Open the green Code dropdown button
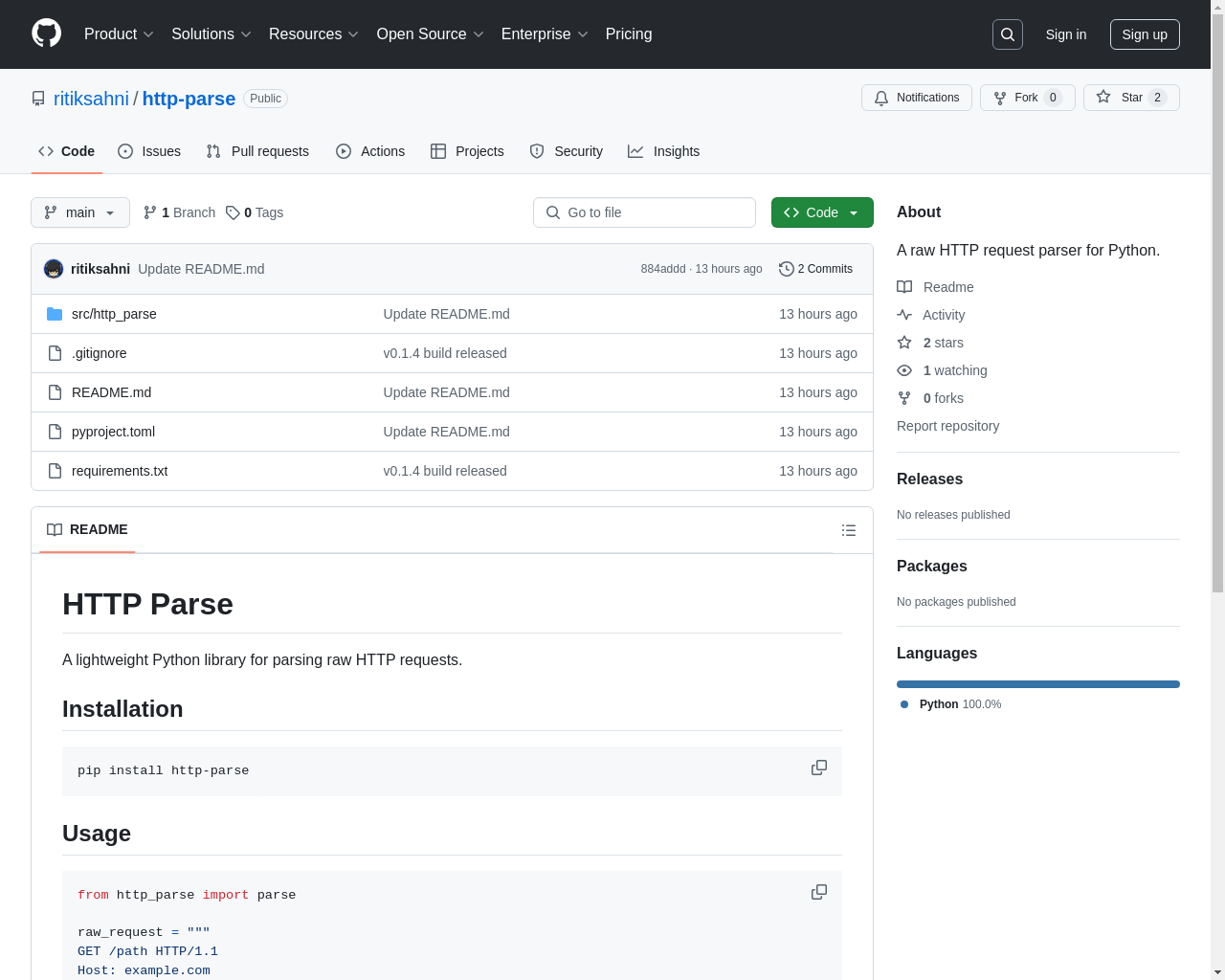The width and height of the screenshot is (1225, 980). [822, 212]
